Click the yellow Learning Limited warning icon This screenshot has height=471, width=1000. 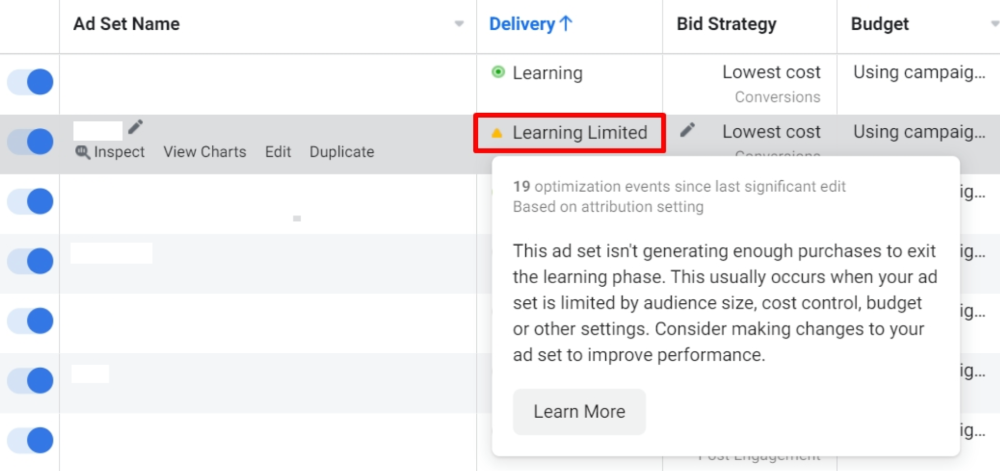tap(498, 133)
